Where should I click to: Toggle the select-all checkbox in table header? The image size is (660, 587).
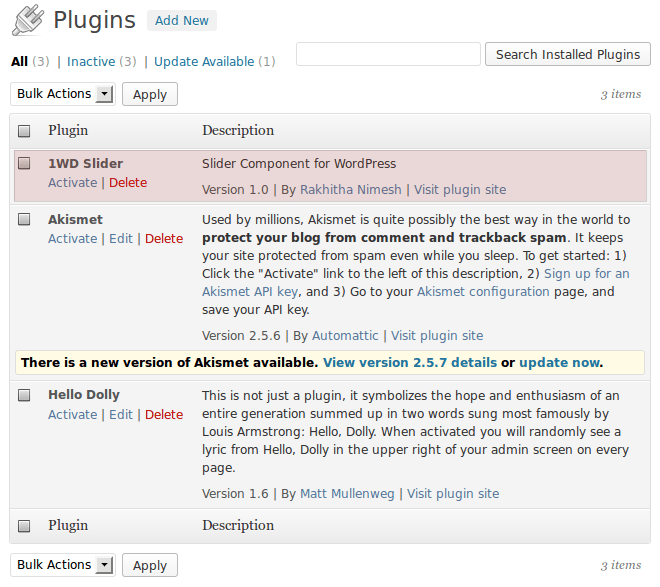click(x=24, y=131)
